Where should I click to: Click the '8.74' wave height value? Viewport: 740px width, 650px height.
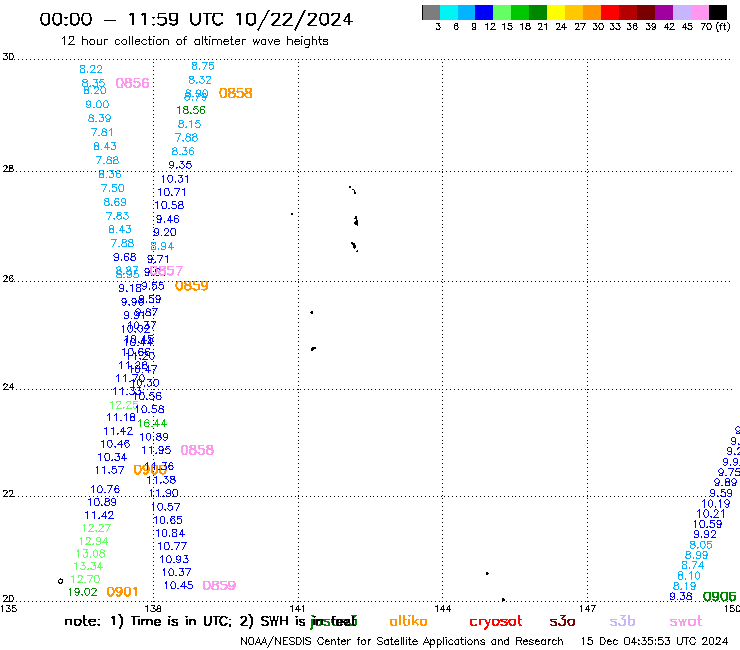point(693,566)
